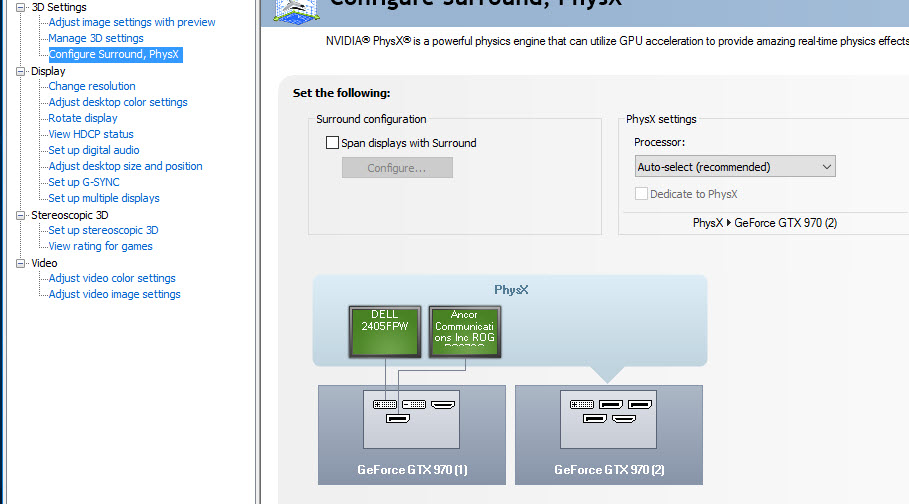Viewport: 909px width, 504px height.
Task: Open Rotate display page
Action: (x=82, y=118)
